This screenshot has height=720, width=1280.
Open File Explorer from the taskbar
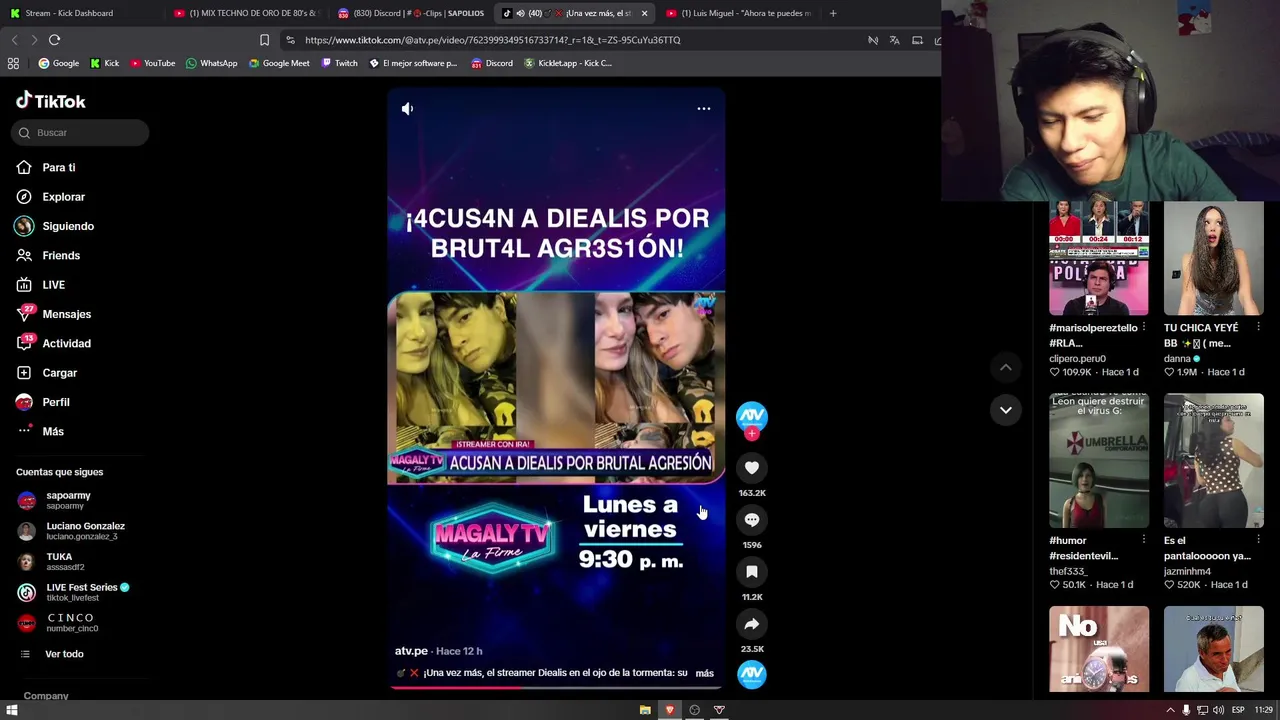click(x=645, y=710)
